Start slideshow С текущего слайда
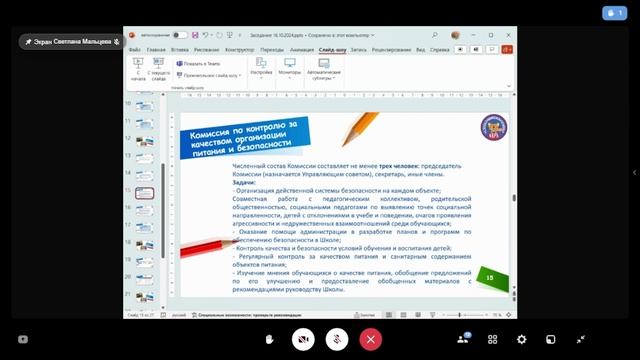640x360 pixels. (158, 69)
